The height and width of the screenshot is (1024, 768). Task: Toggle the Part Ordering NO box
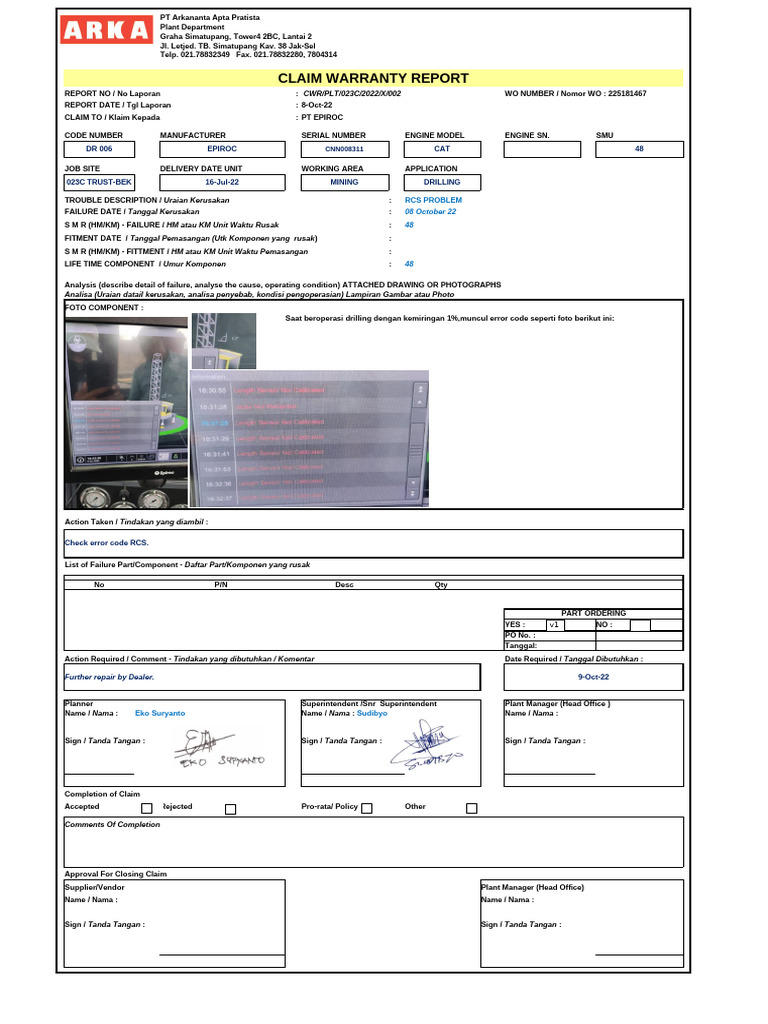(640, 625)
